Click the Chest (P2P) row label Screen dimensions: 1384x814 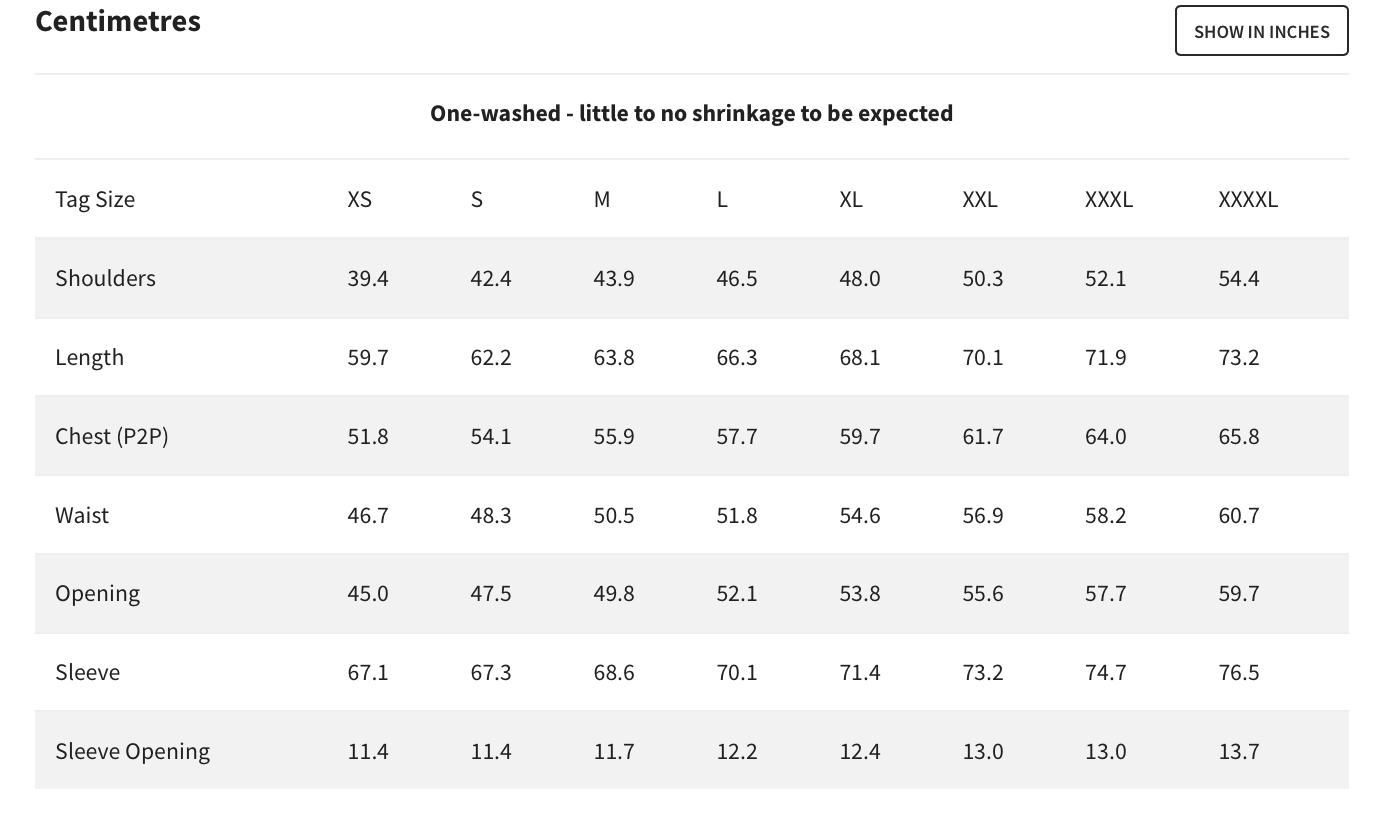coord(112,436)
